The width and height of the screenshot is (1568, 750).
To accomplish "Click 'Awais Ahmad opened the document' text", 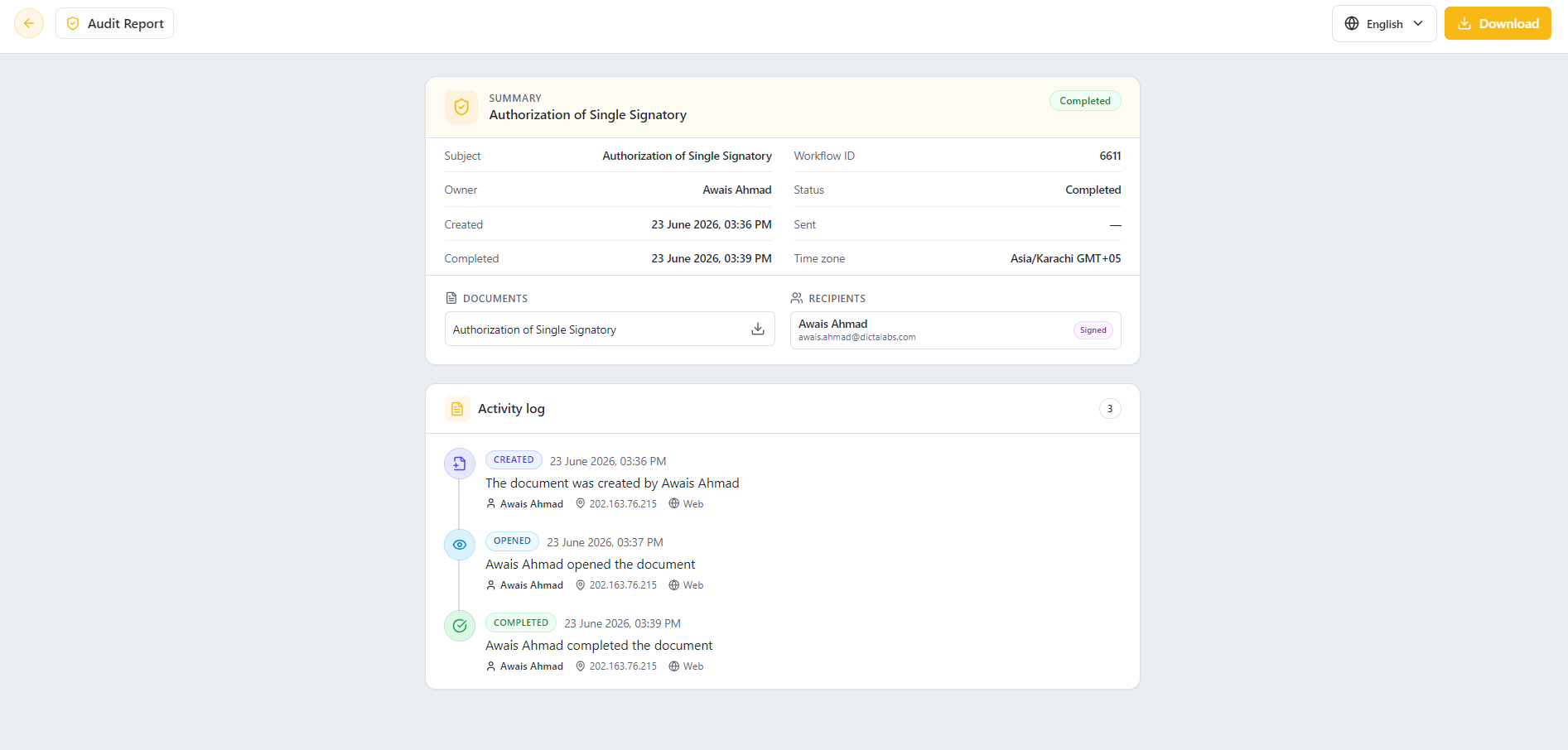I will point(591,565).
